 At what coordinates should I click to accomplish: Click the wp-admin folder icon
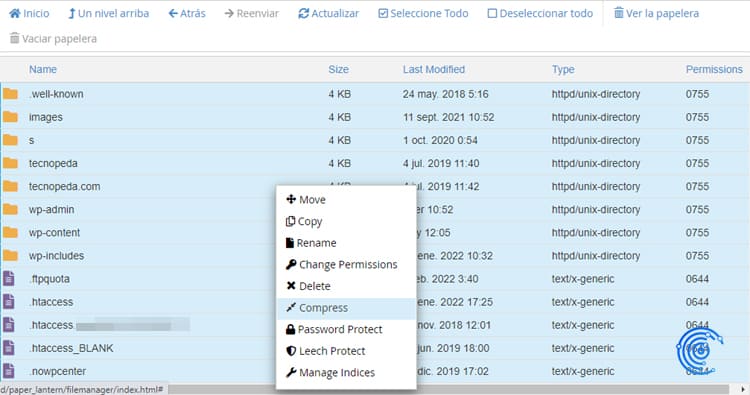click(x=10, y=209)
